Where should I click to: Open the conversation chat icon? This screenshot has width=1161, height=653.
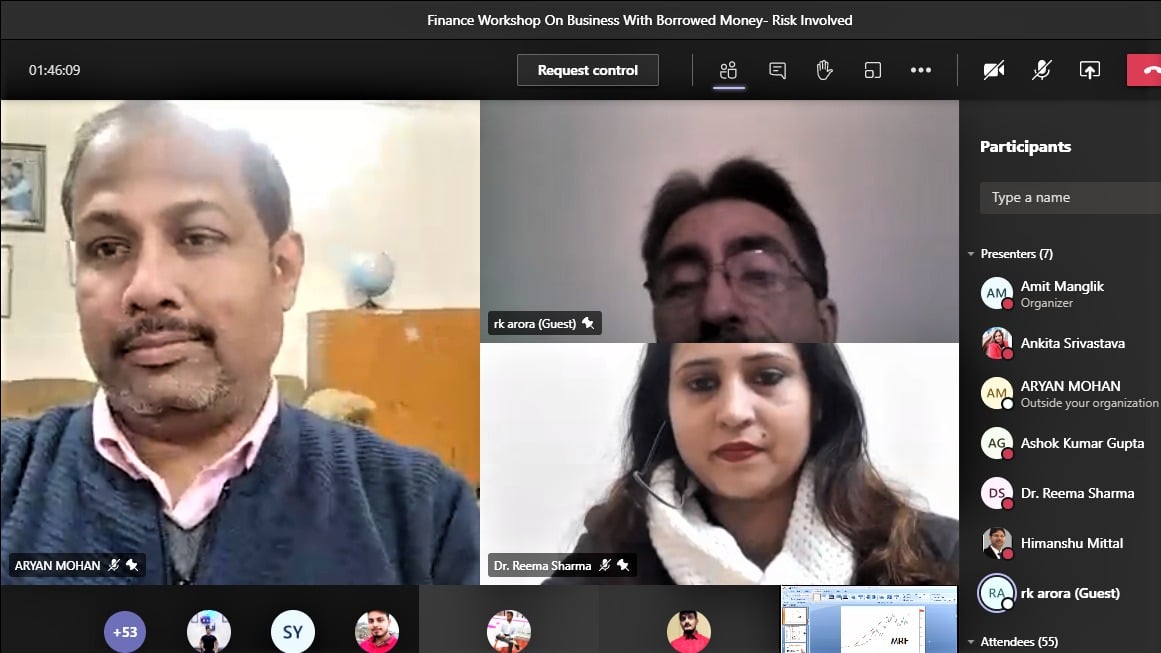click(777, 70)
